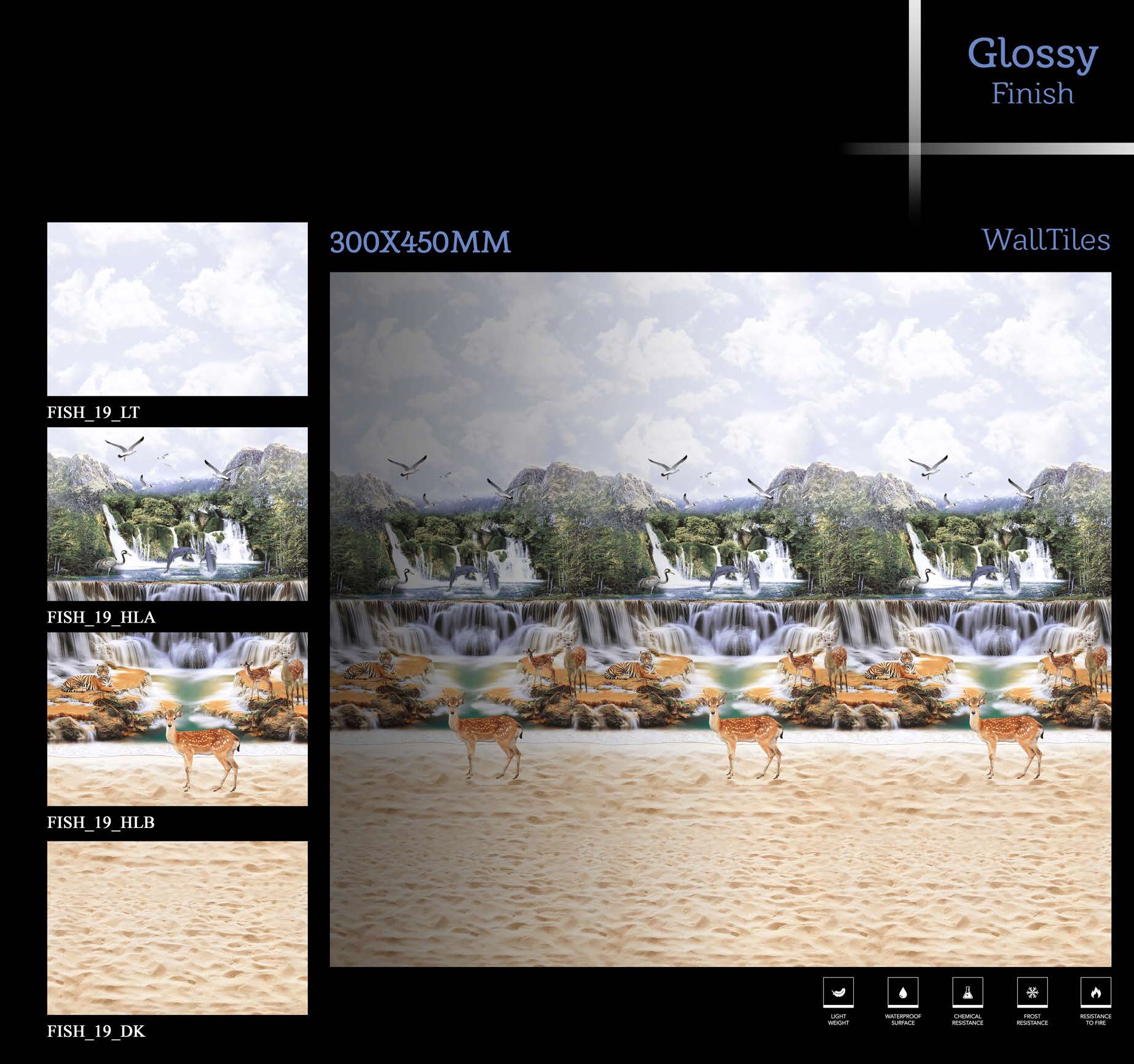Click the FISH_19_HLA label

point(101,617)
